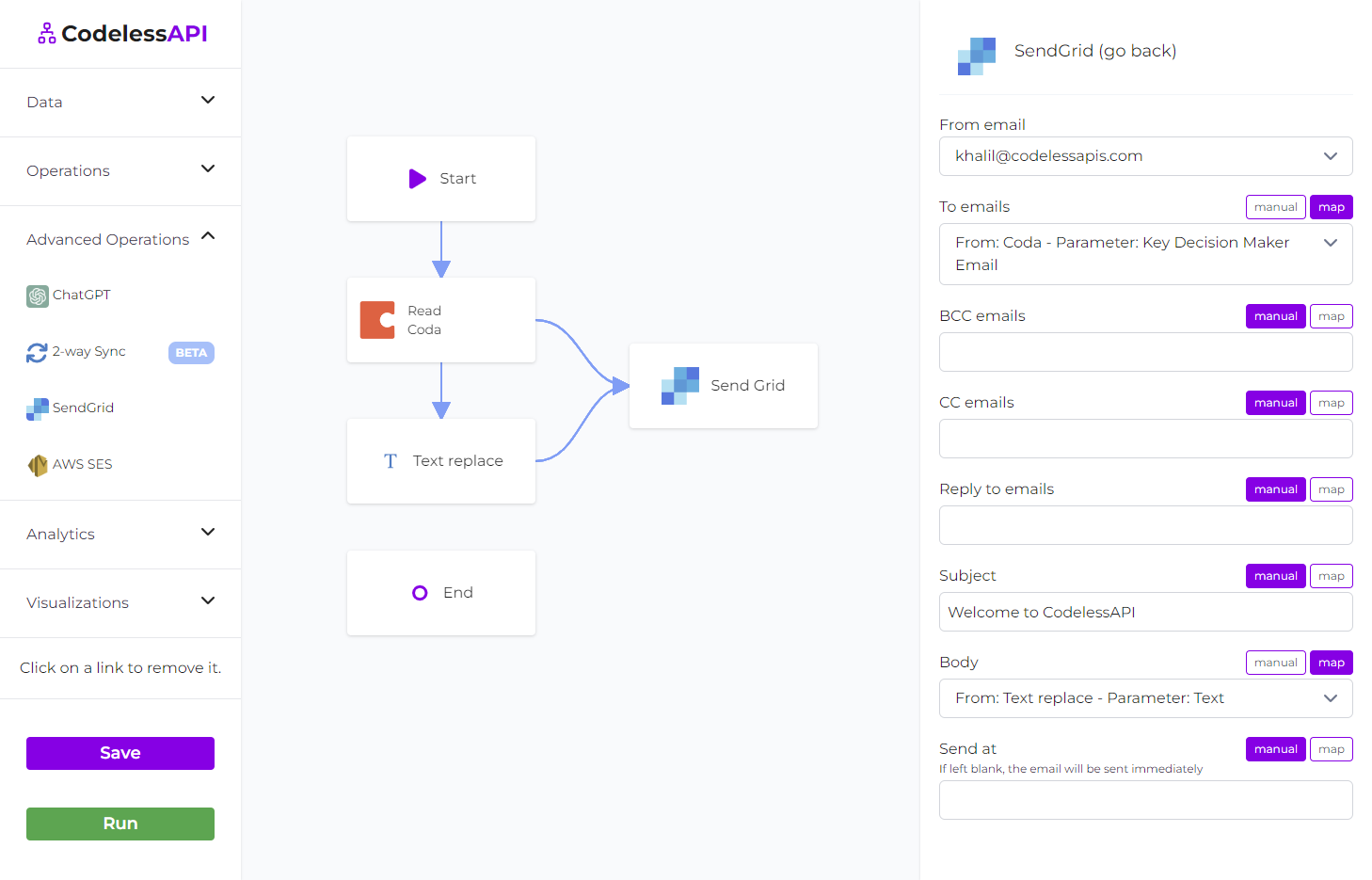
Task: Set BCC emails to map mode
Action: click(x=1332, y=316)
